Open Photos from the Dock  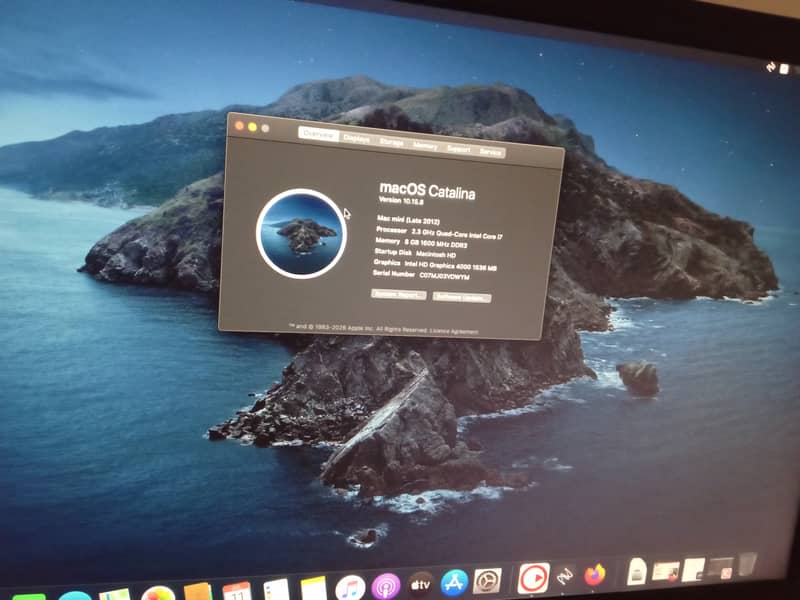pyautogui.click(x=158, y=594)
